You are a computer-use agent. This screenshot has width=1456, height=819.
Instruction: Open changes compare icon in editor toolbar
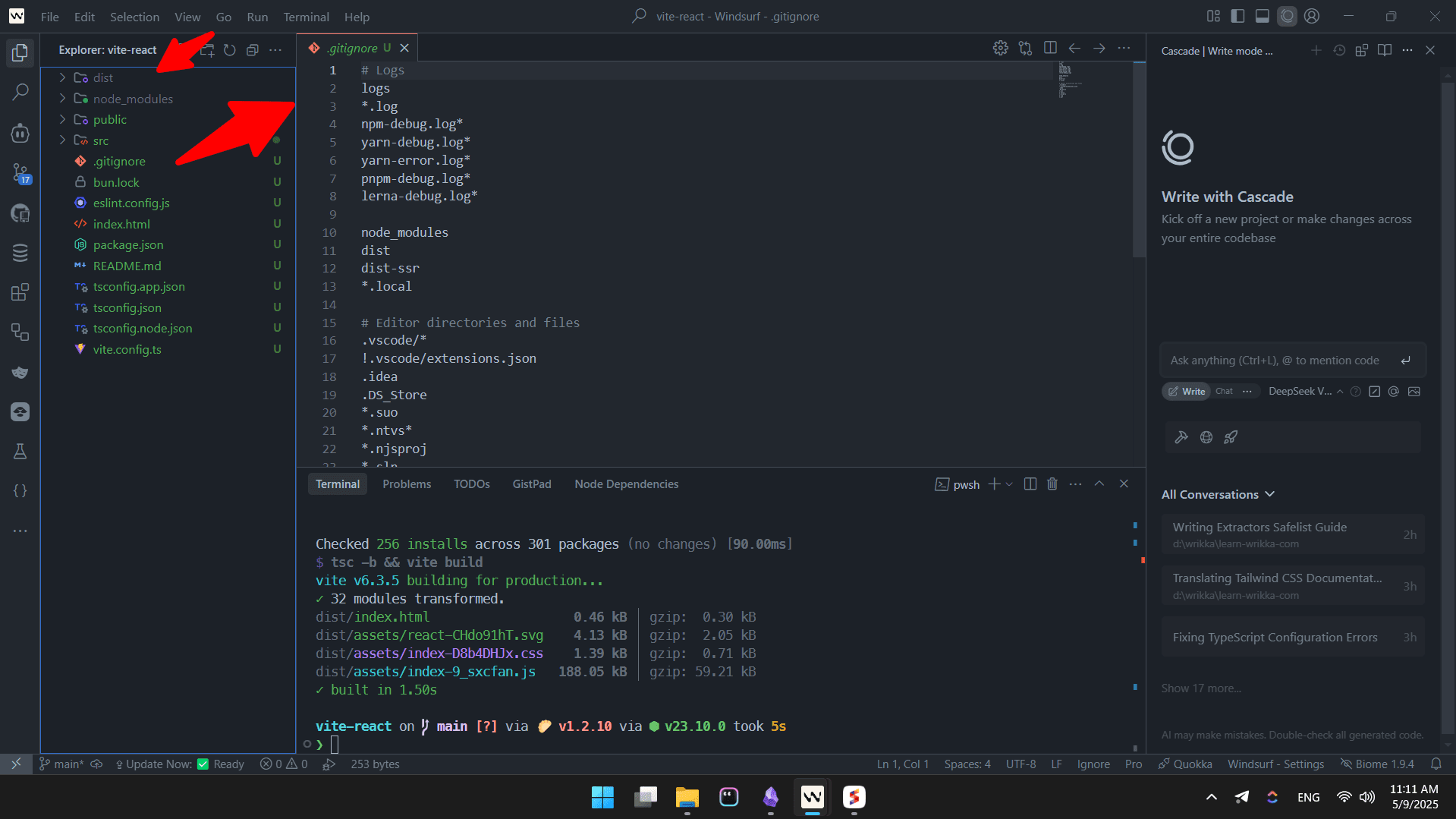pyautogui.click(x=1026, y=48)
